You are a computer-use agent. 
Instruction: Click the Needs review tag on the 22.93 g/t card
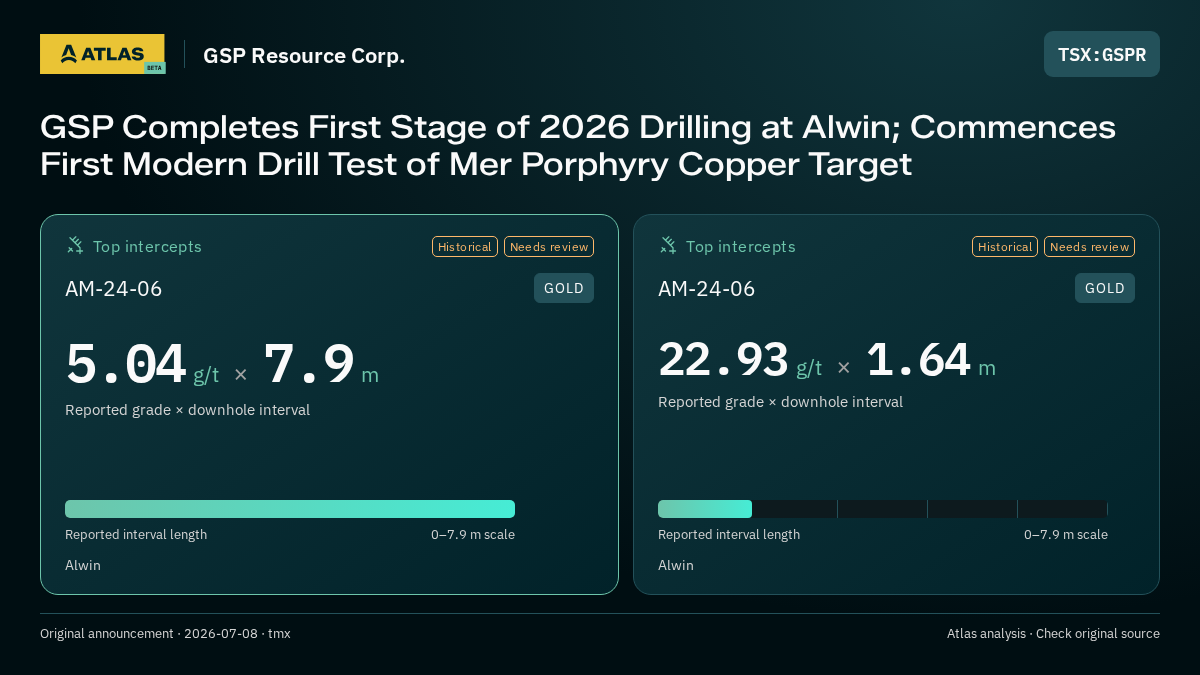pos(1089,247)
